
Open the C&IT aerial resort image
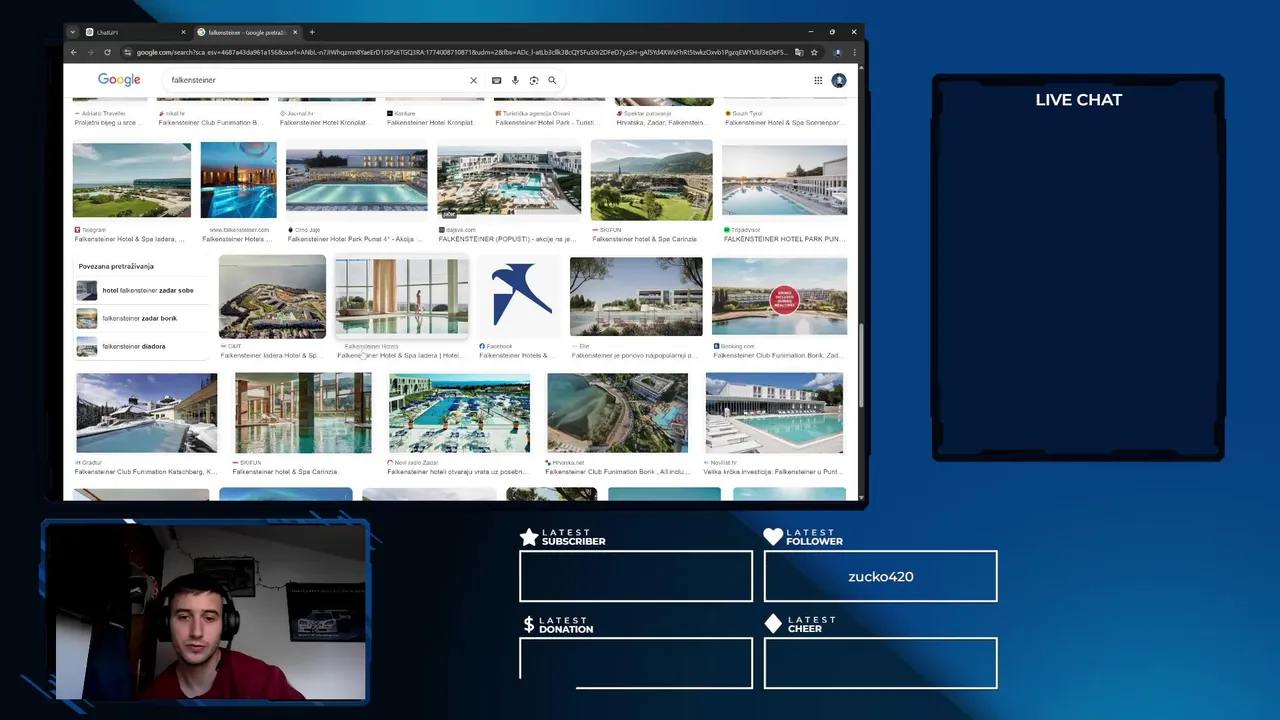point(272,296)
